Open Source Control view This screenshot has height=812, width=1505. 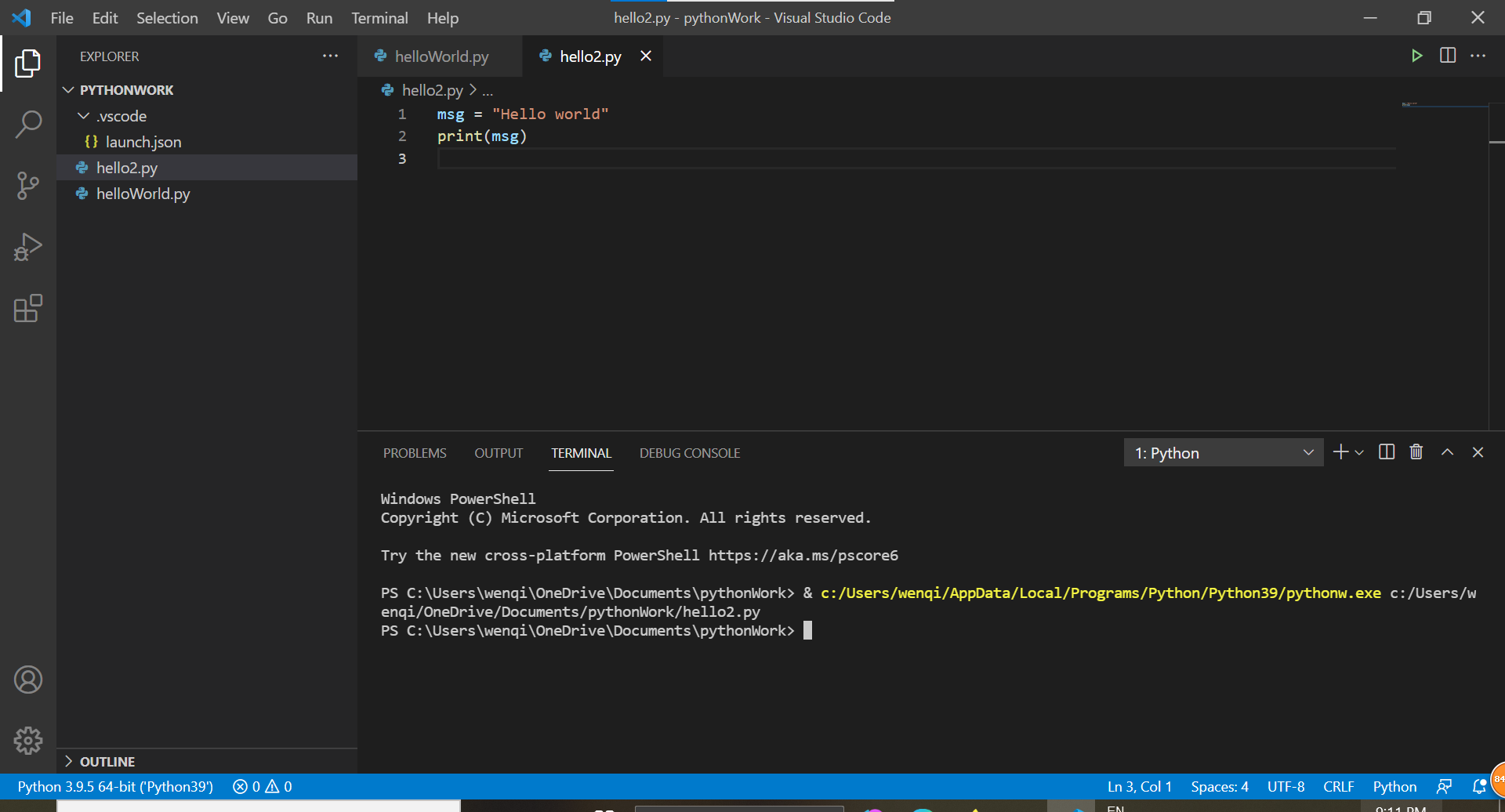pos(28,186)
